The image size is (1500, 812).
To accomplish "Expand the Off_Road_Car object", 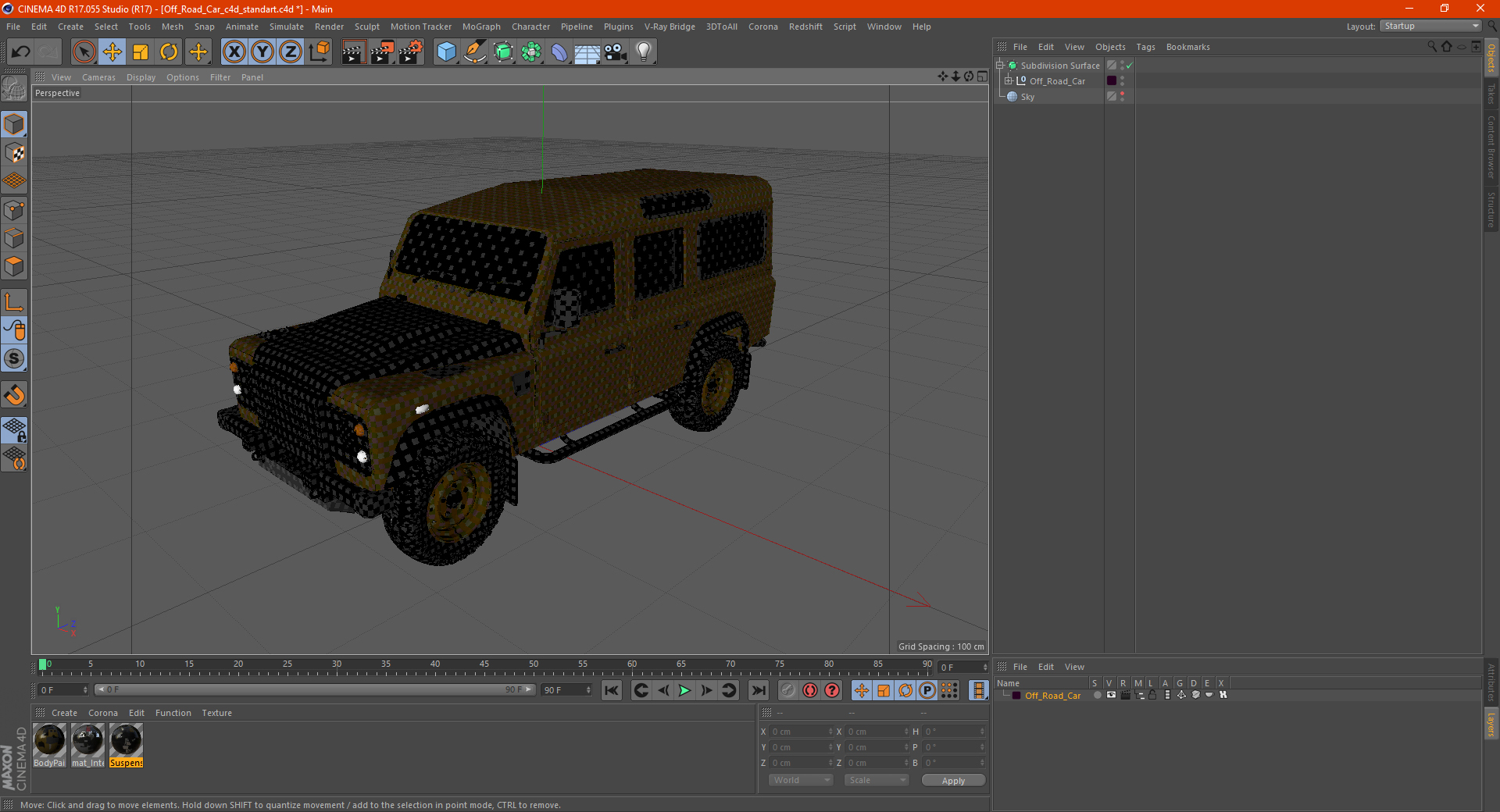I will [x=1008, y=80].
